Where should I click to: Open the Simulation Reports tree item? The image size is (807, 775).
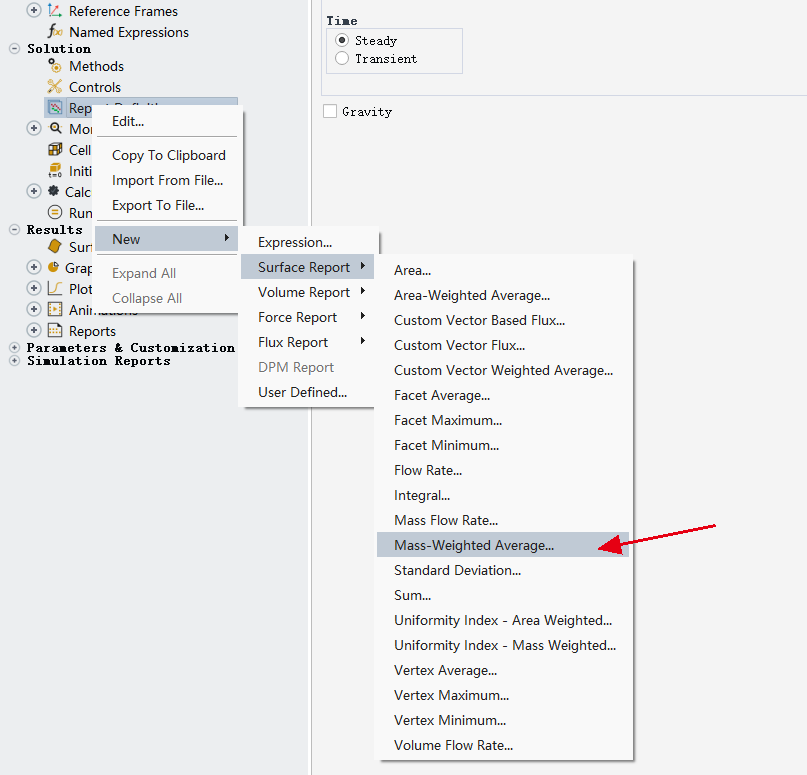pyautogui.click(x=98, y=361)
